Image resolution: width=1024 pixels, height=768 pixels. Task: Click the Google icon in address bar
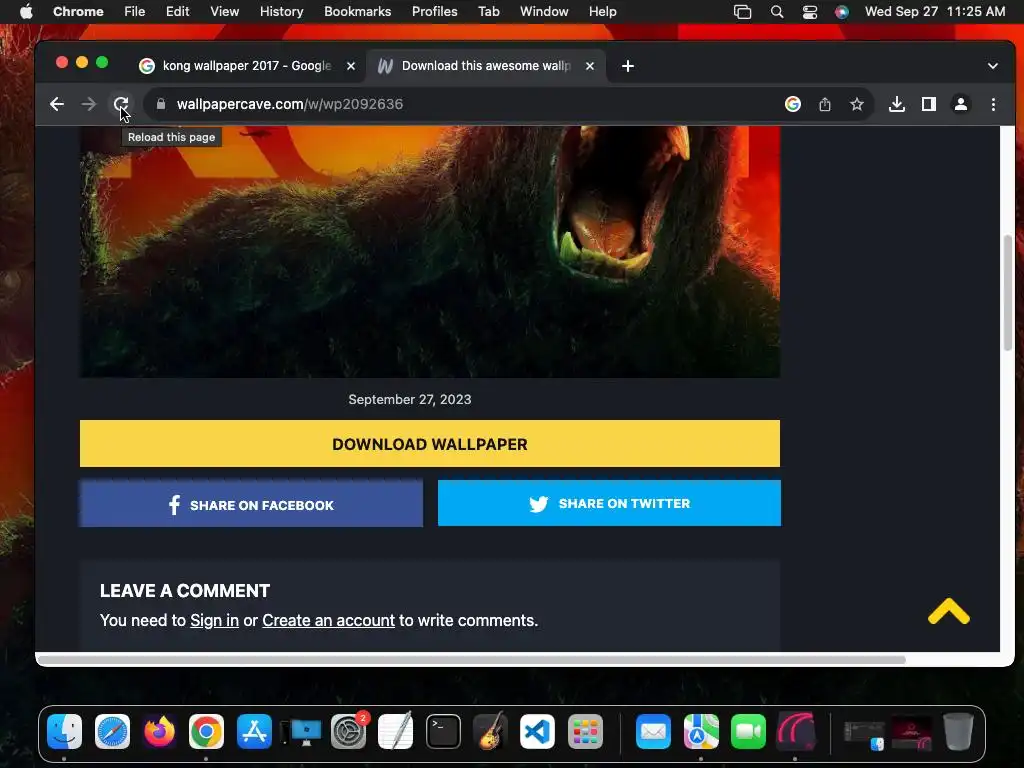[x=793, y=104]
